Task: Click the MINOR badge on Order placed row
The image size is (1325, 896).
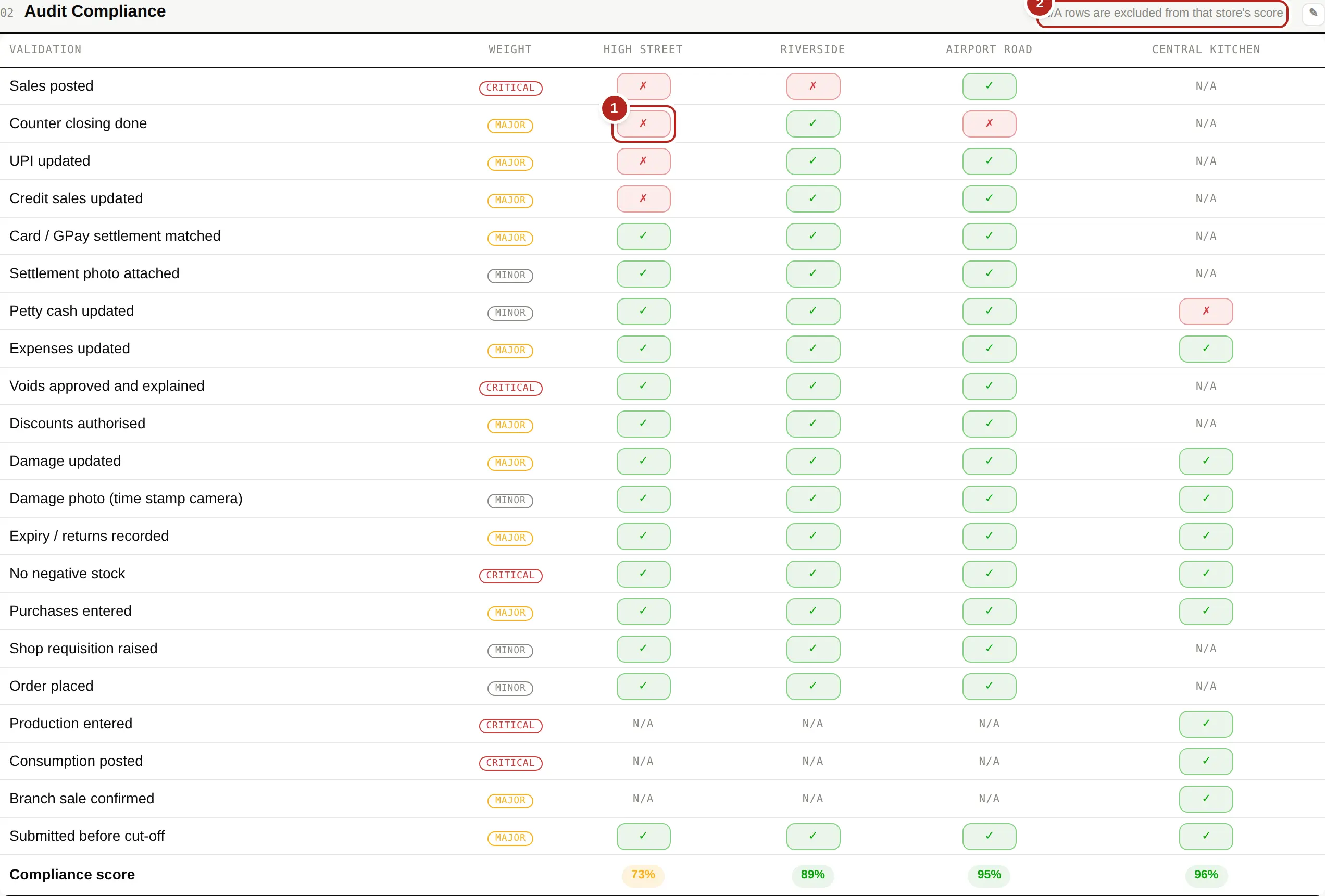Action: (510, 688)
